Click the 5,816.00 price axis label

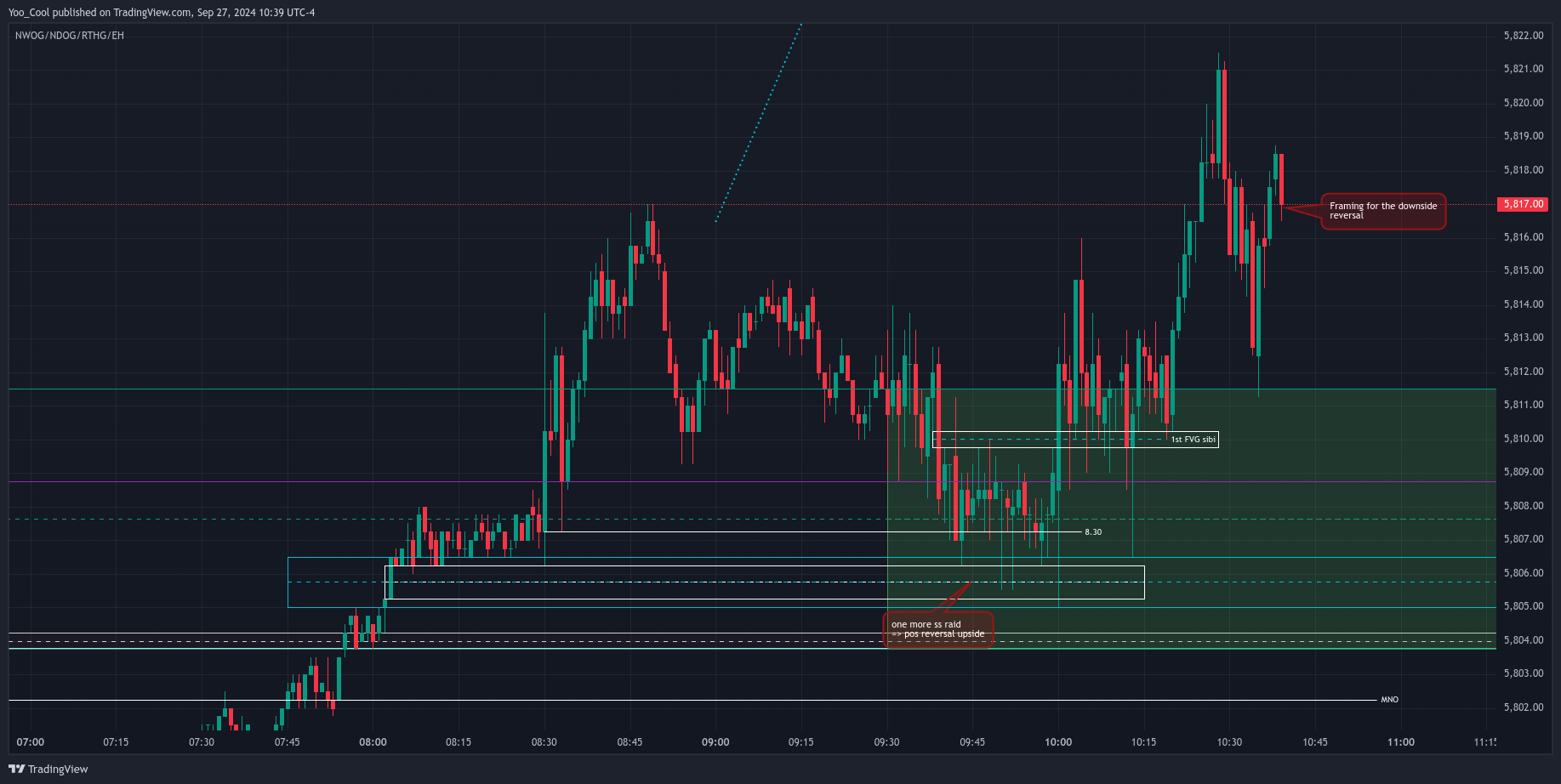coord(1524,237)
